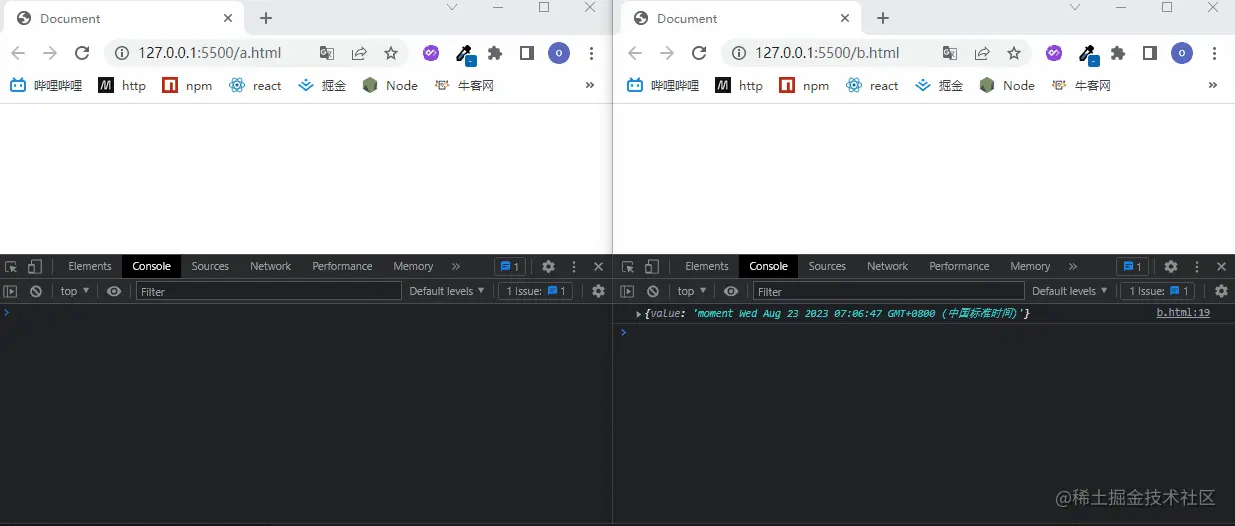Switch to Performance tab in right DevTools
Screen dimensions: 1235x526
(959, 266)
